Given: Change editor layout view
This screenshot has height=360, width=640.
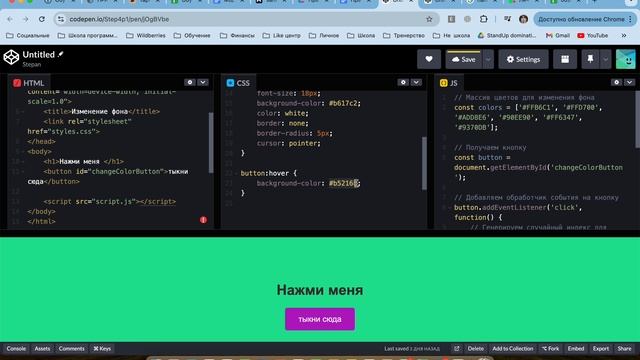Looking at the screenshot, I should (565, 60).
